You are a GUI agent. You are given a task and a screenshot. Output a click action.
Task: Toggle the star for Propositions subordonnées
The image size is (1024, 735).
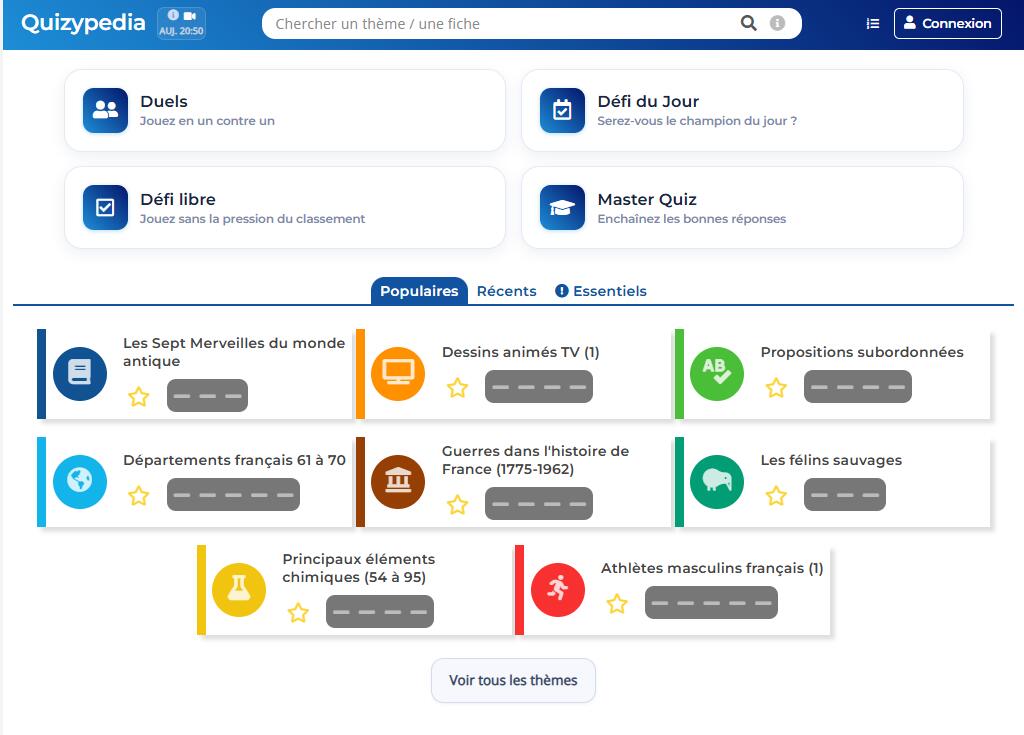(776, 387)
